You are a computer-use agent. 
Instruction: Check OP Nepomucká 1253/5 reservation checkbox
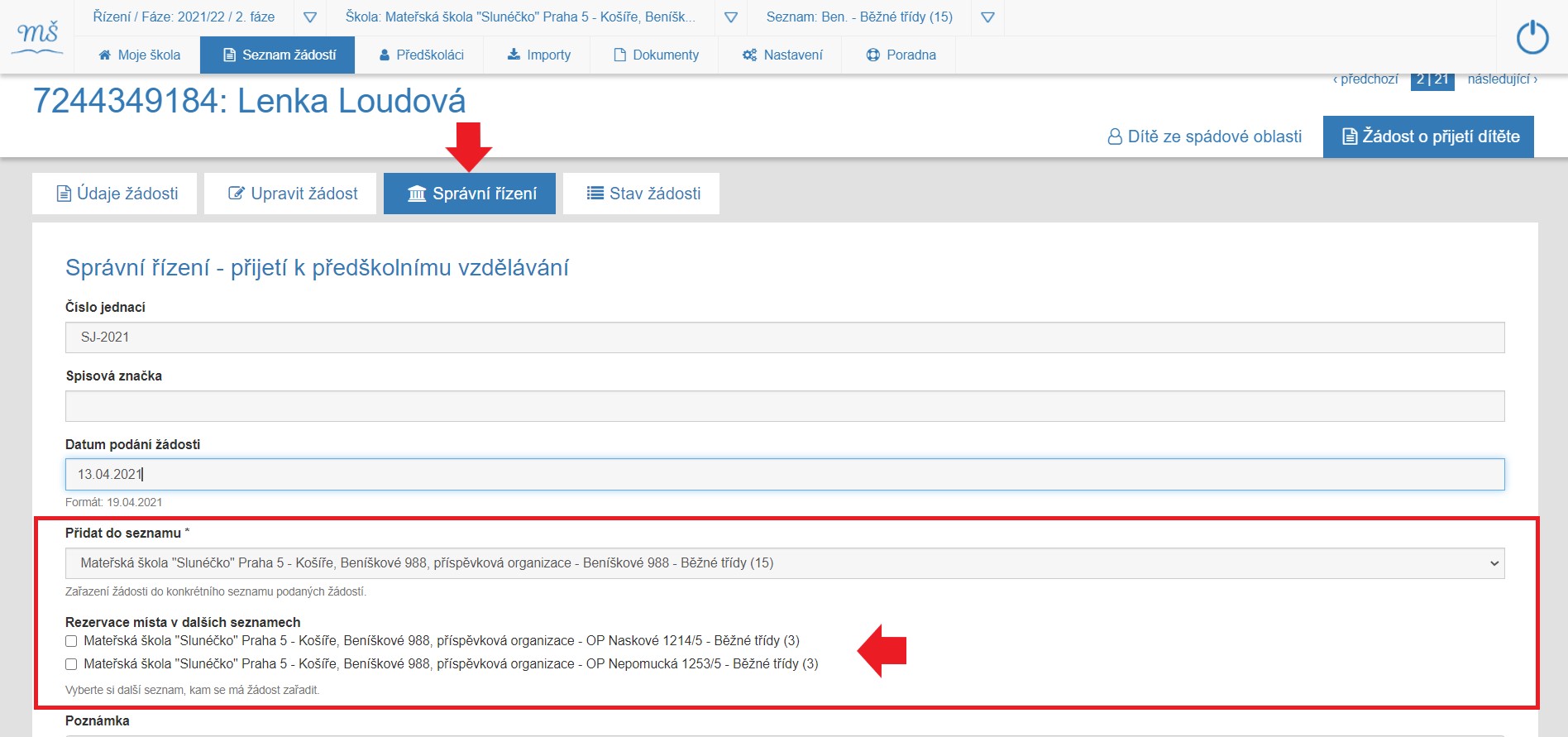tap(71, 664)
